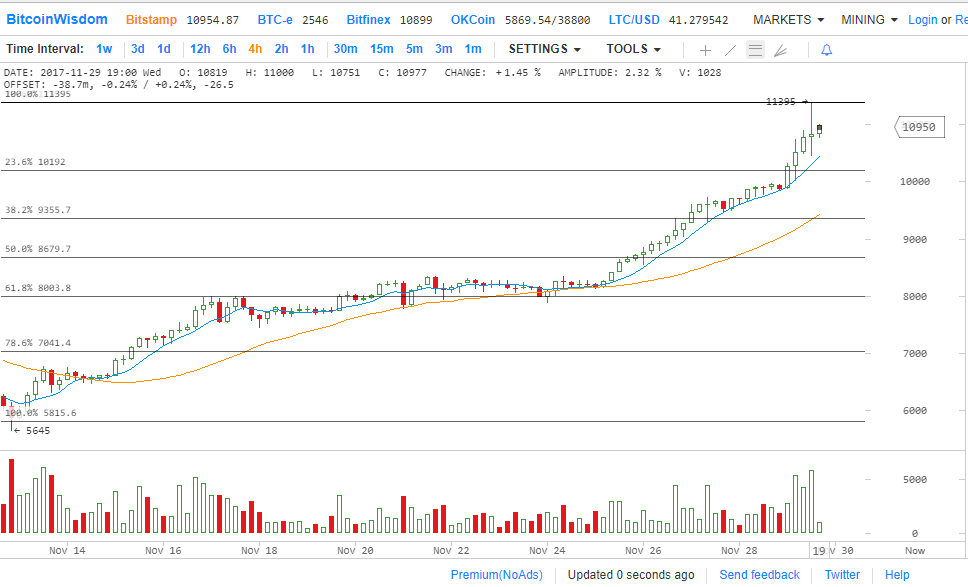
Task: Click the Send feedback link
Action: (x=759, y=574)
